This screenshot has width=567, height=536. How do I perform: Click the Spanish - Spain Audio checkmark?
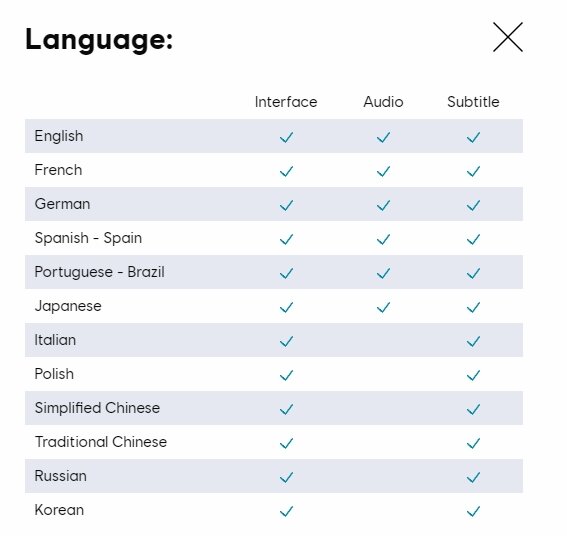[x=383, y=239]
